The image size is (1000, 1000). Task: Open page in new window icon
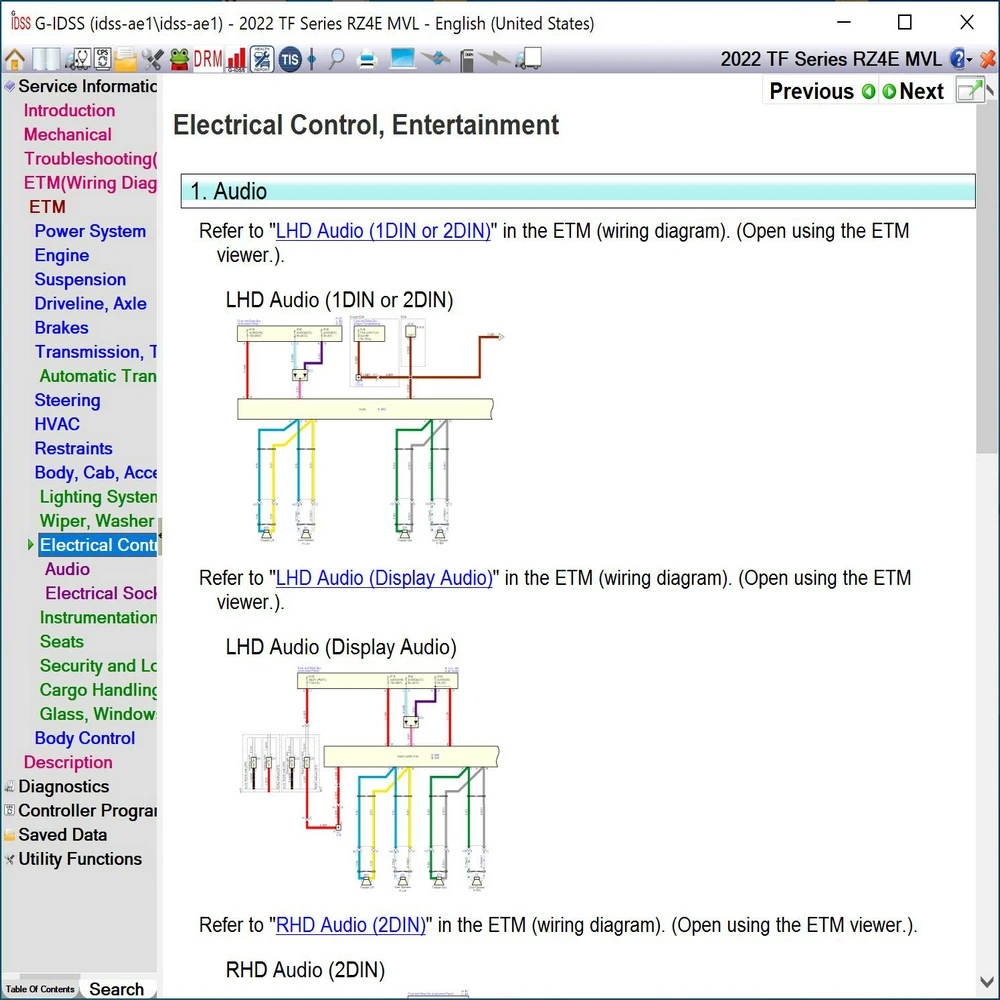[970, 91]
